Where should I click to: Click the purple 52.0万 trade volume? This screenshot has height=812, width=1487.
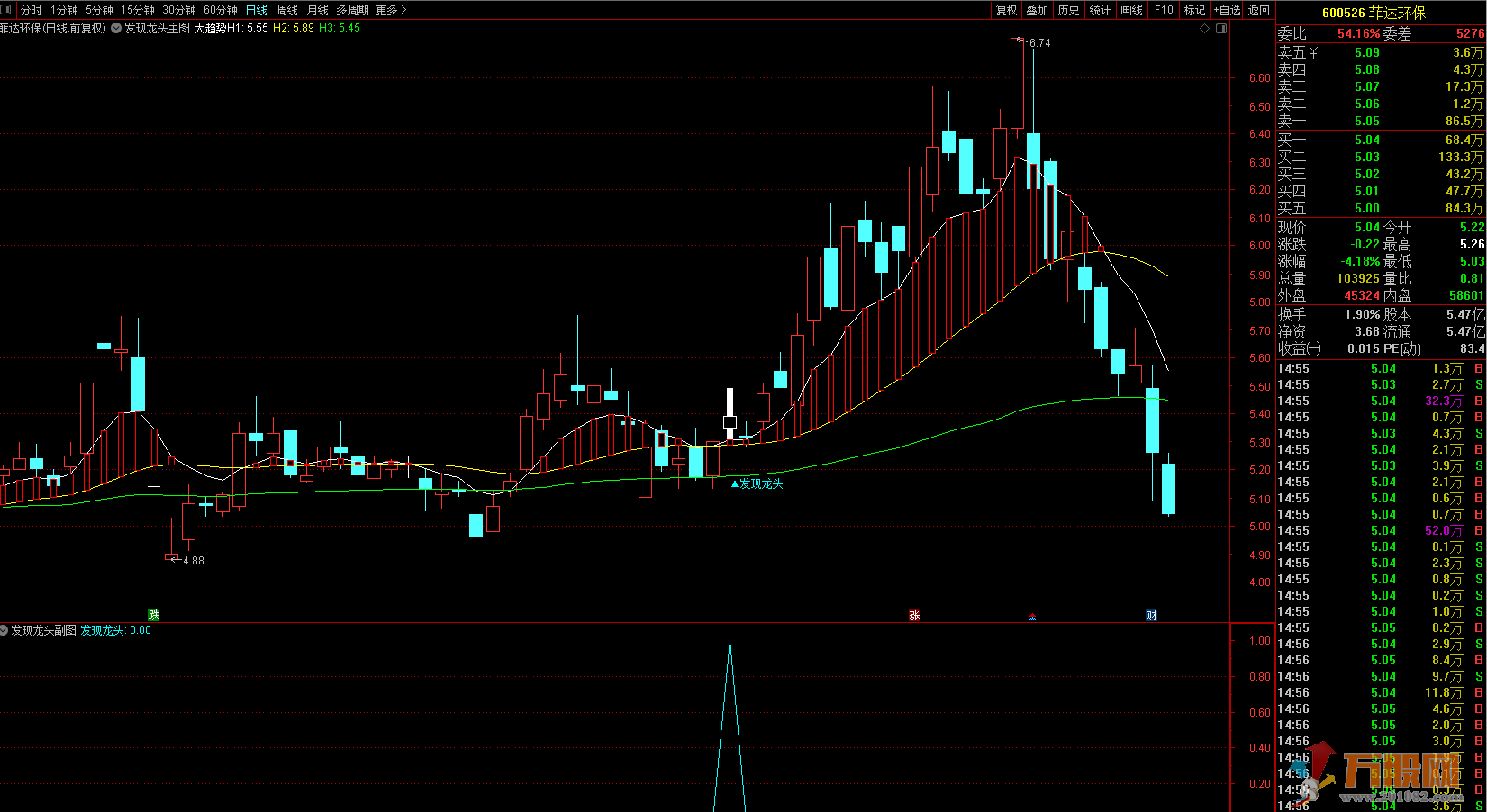click(1444, 531)
